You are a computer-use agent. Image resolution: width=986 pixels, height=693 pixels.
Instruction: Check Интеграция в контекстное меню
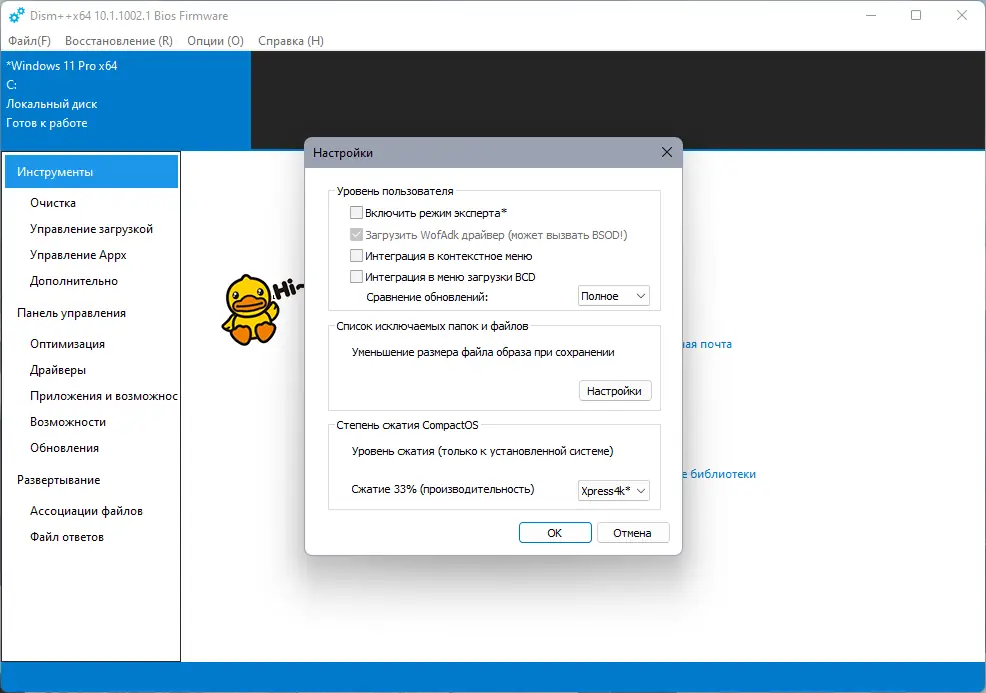click(356, 256)
